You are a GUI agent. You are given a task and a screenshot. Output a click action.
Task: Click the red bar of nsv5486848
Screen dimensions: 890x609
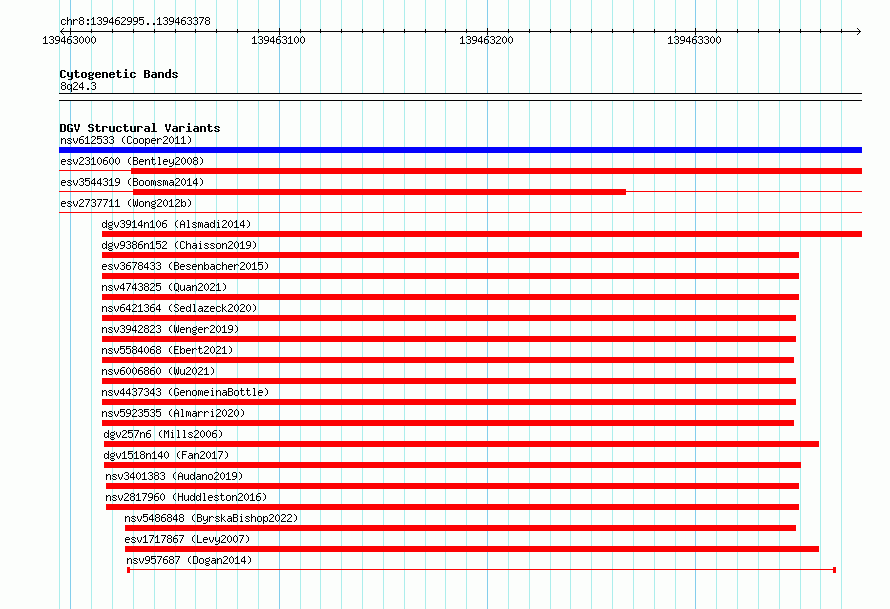click(460, 528)
